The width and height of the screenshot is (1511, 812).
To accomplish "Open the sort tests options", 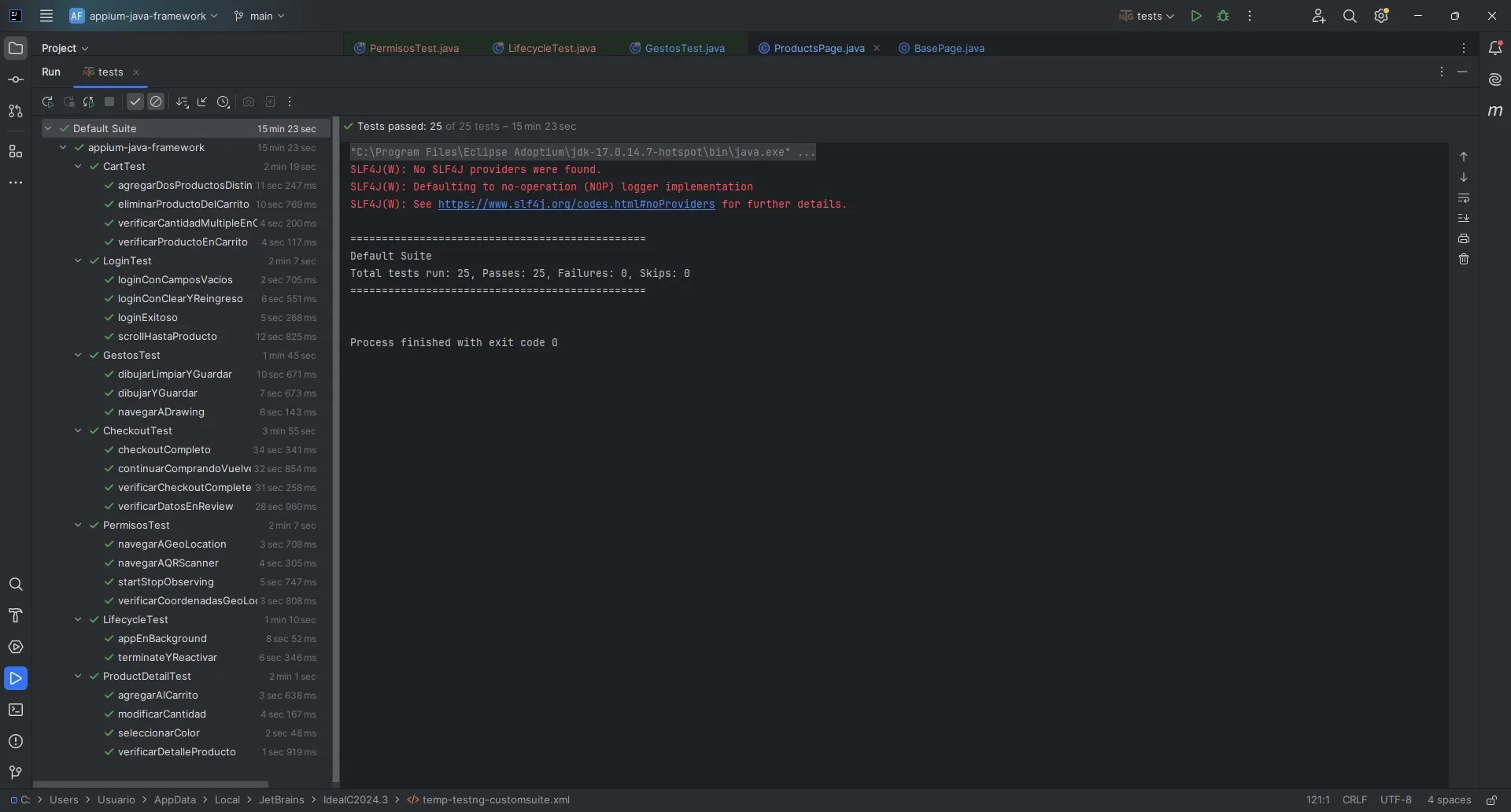I will 183,102.
